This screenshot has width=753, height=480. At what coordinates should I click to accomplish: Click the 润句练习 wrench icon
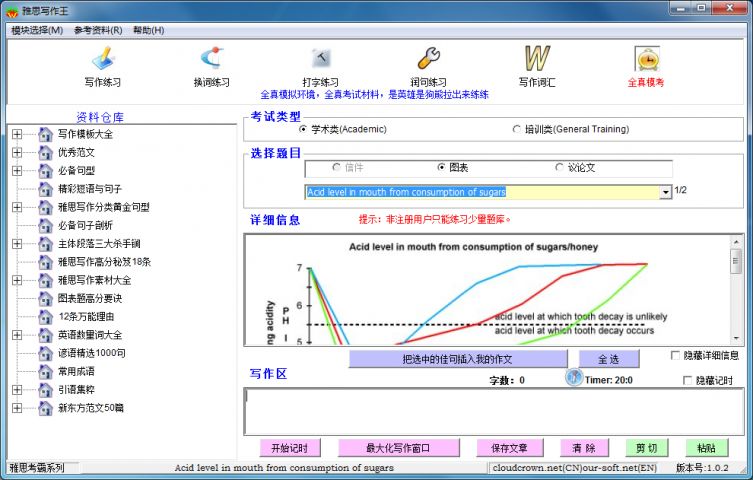(x=429, y=58)
